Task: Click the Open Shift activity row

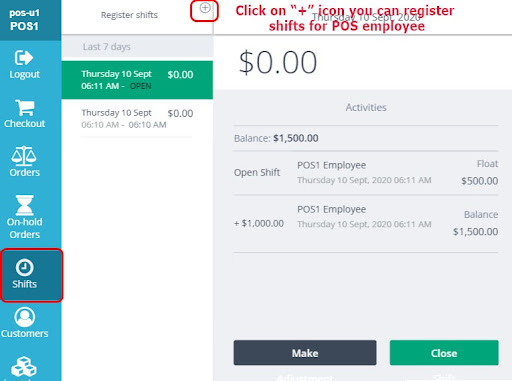Action: coord(366,173)
